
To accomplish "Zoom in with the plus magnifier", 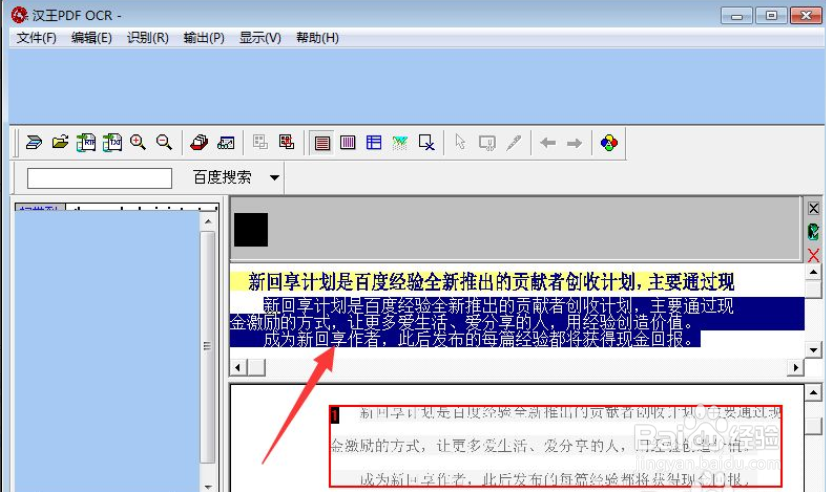I will coord(138,142).
